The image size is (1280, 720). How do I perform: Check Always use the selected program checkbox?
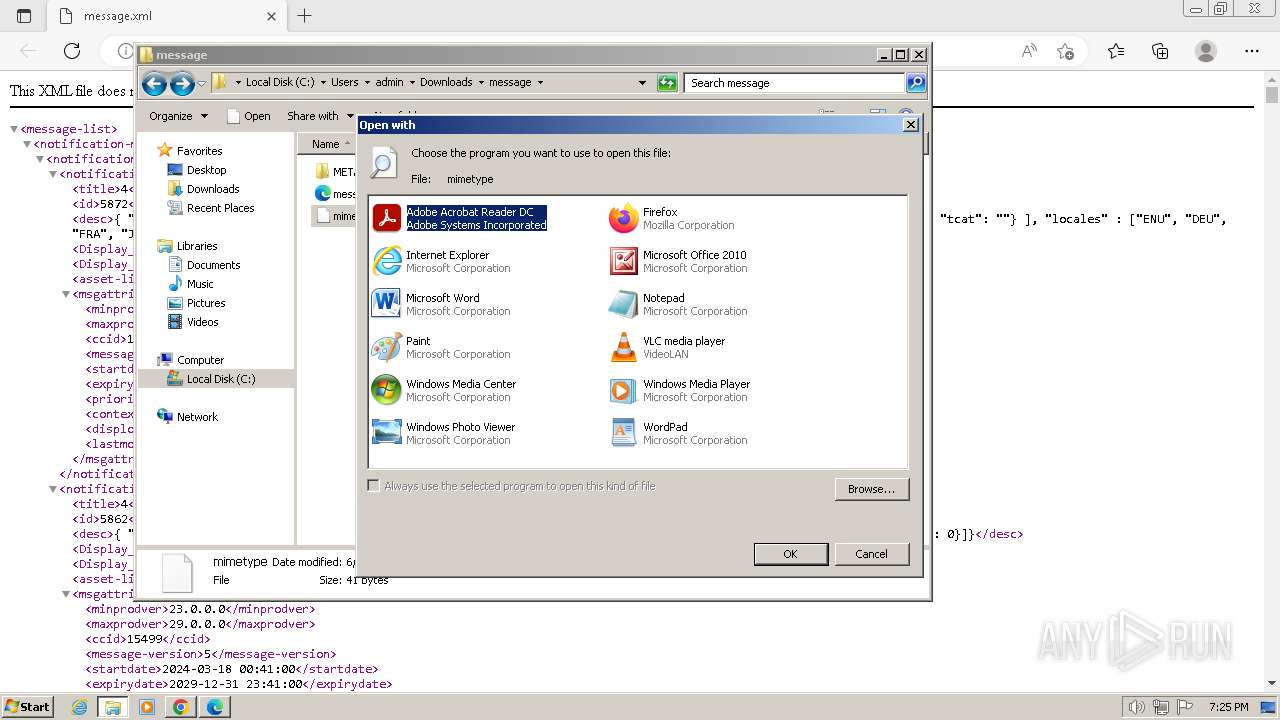point(373,486)
